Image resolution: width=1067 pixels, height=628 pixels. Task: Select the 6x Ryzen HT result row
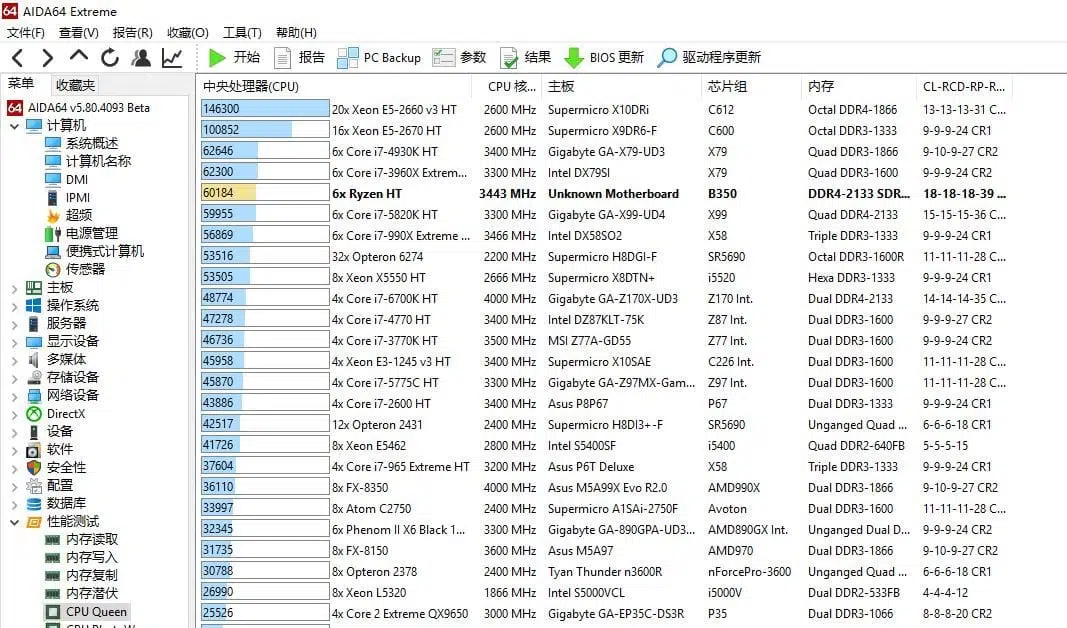(x=604, y=193)
